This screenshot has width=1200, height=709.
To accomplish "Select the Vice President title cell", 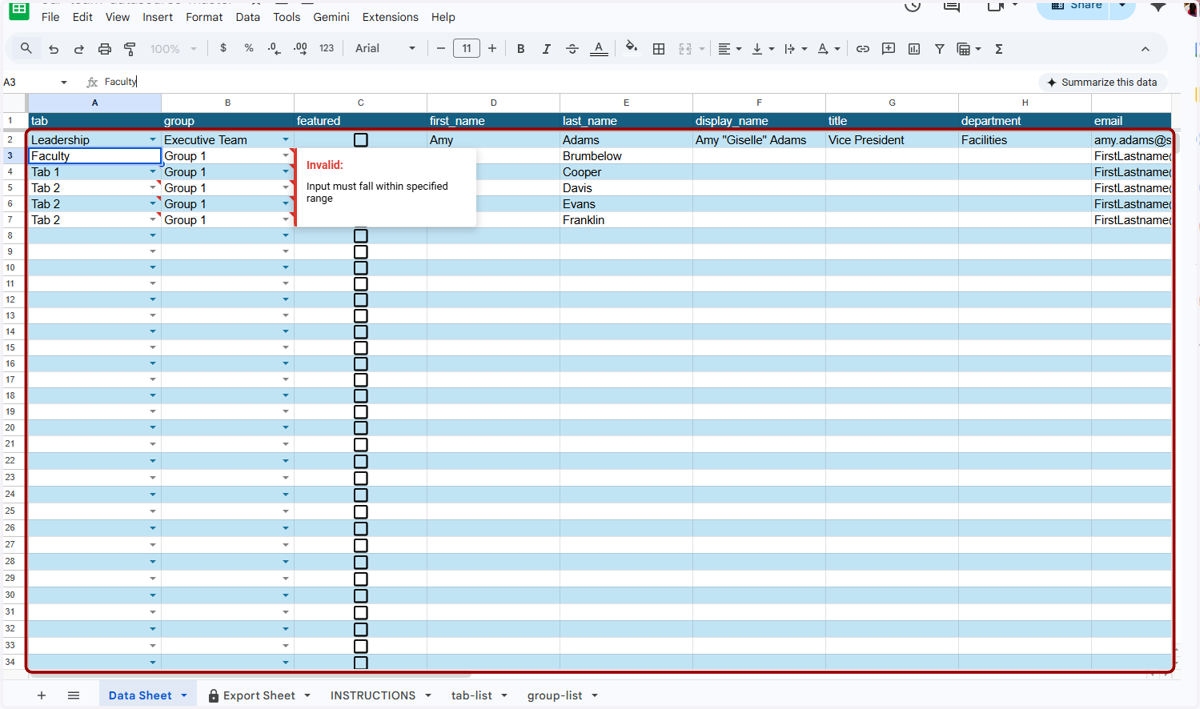I will (892, 140).
